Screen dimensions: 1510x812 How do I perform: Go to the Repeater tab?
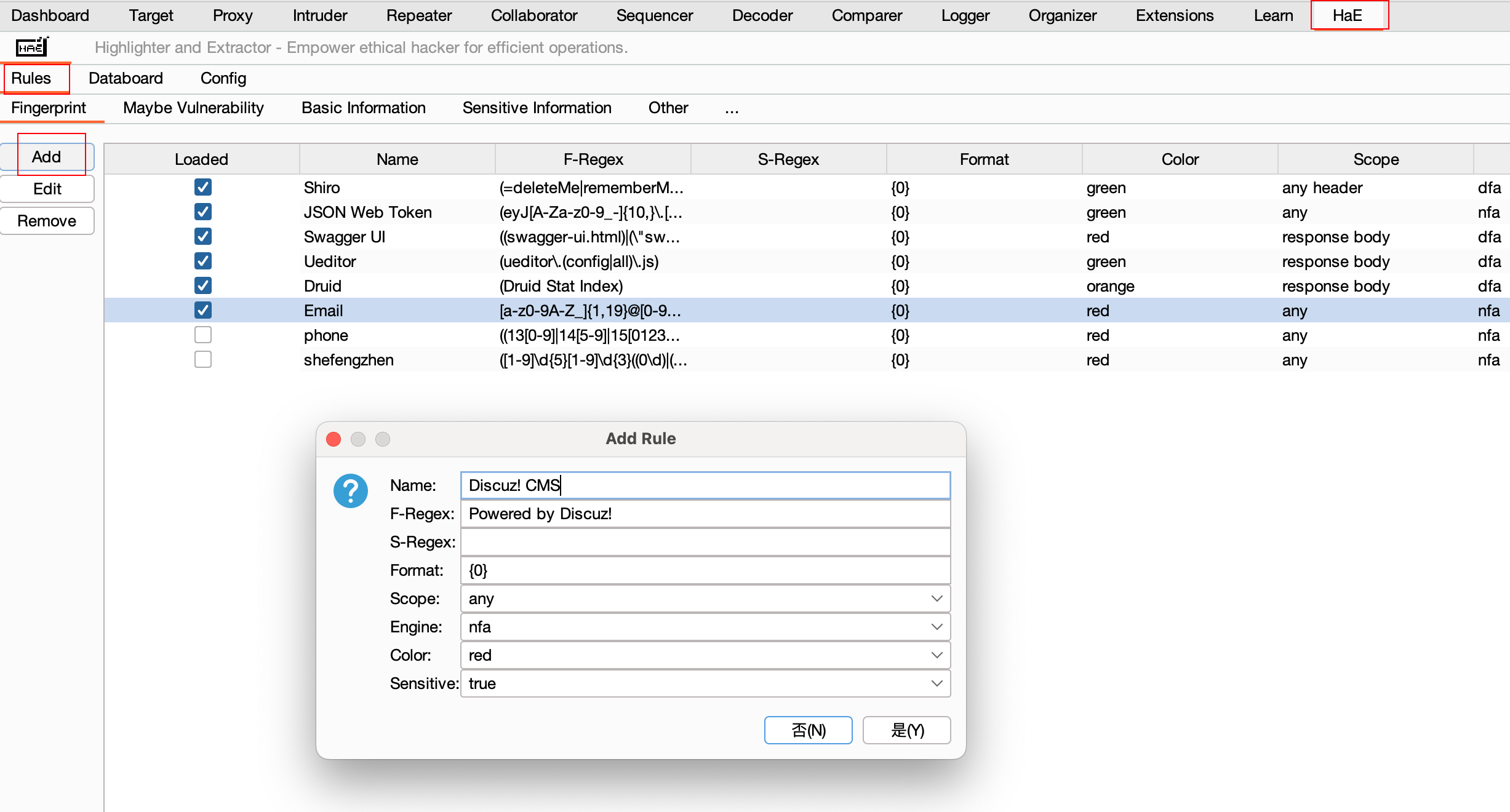(418, 15)
